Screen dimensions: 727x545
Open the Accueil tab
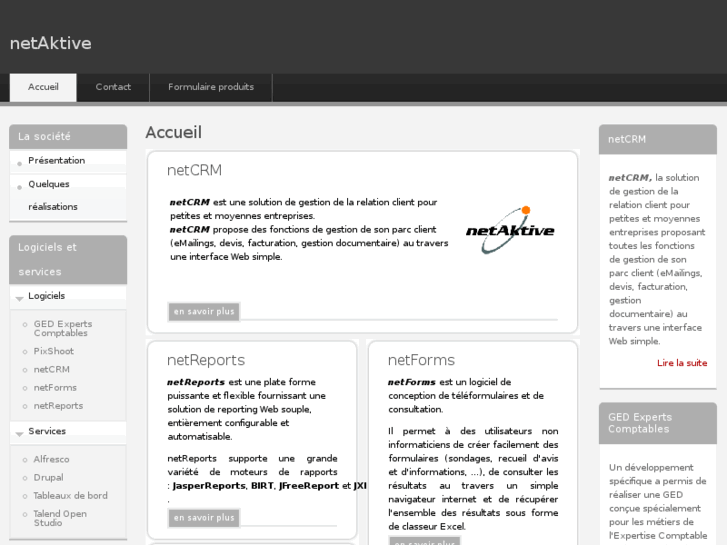[43, 87]
